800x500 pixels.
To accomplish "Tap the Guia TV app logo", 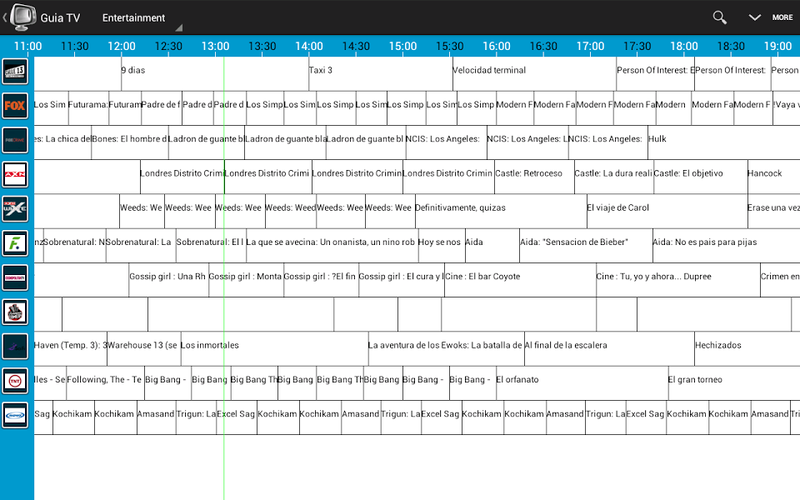I will 23,17.
